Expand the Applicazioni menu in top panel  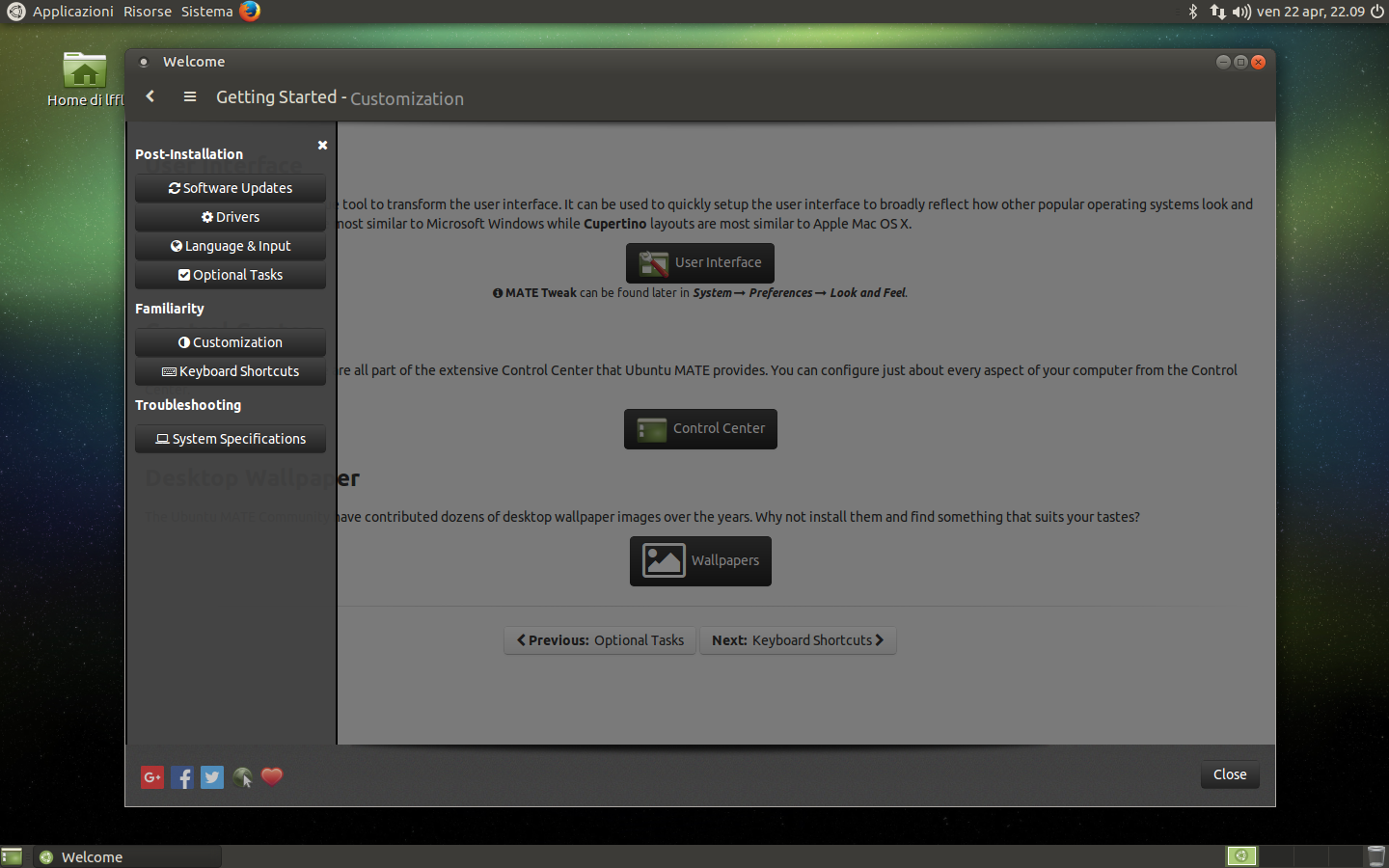tap(72, 12)
